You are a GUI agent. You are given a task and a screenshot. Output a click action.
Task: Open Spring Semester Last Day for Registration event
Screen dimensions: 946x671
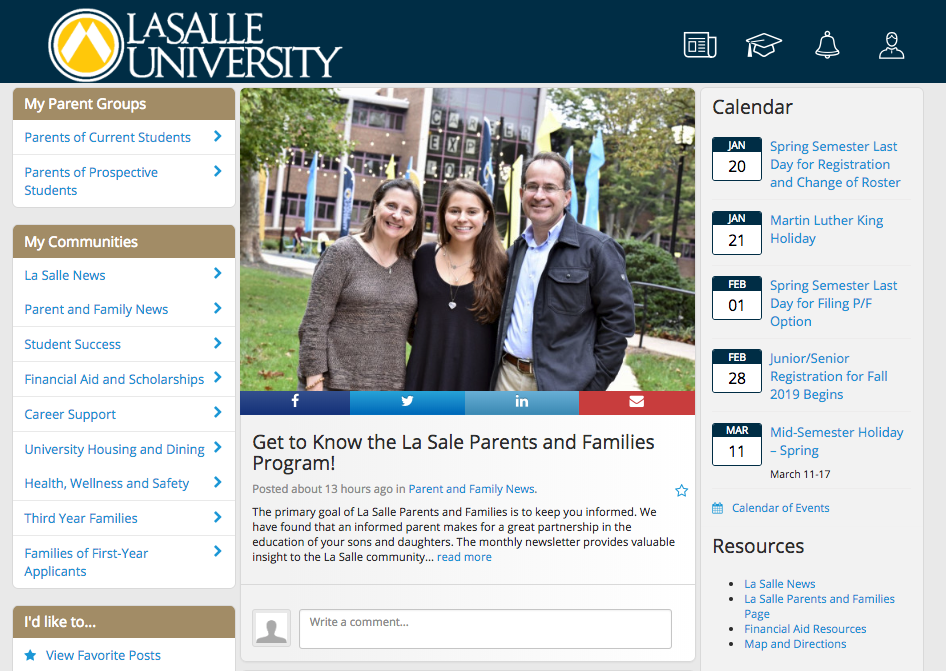click(x=835, y=164)
